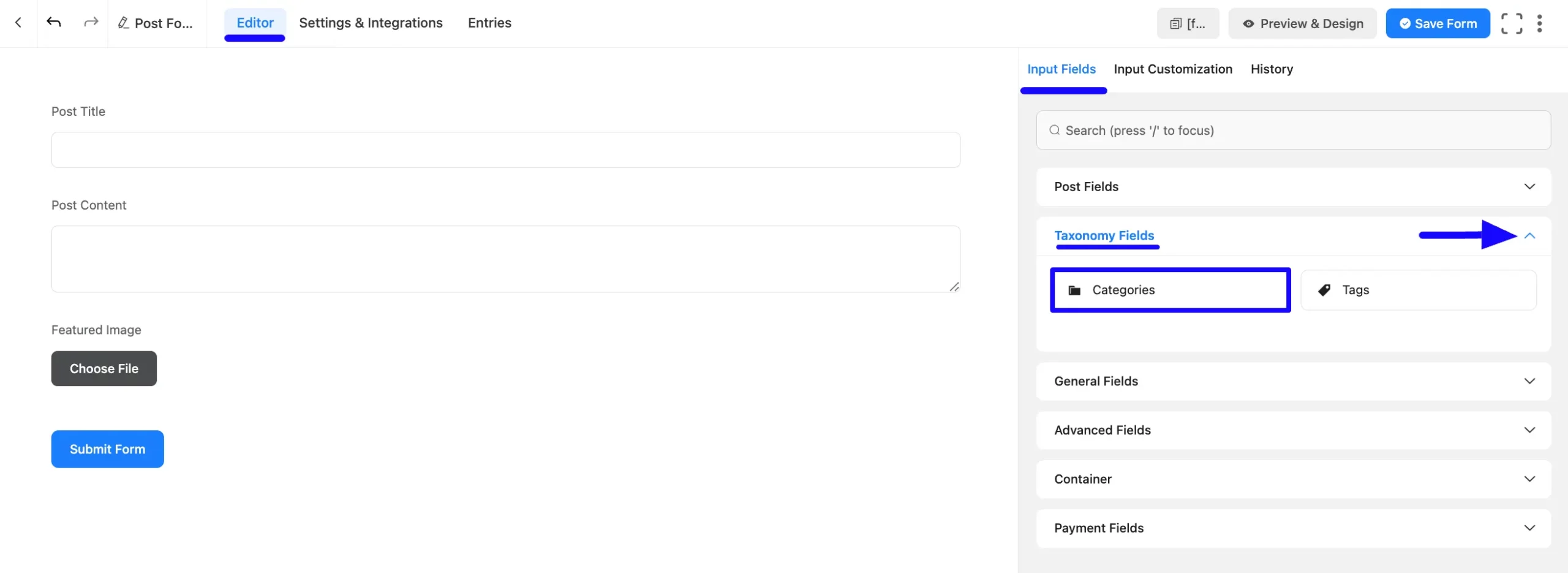Click the textarea resize handle
Image resolution: width=1568 pixels, height=573 pixels.
click(x=954, y=286)
